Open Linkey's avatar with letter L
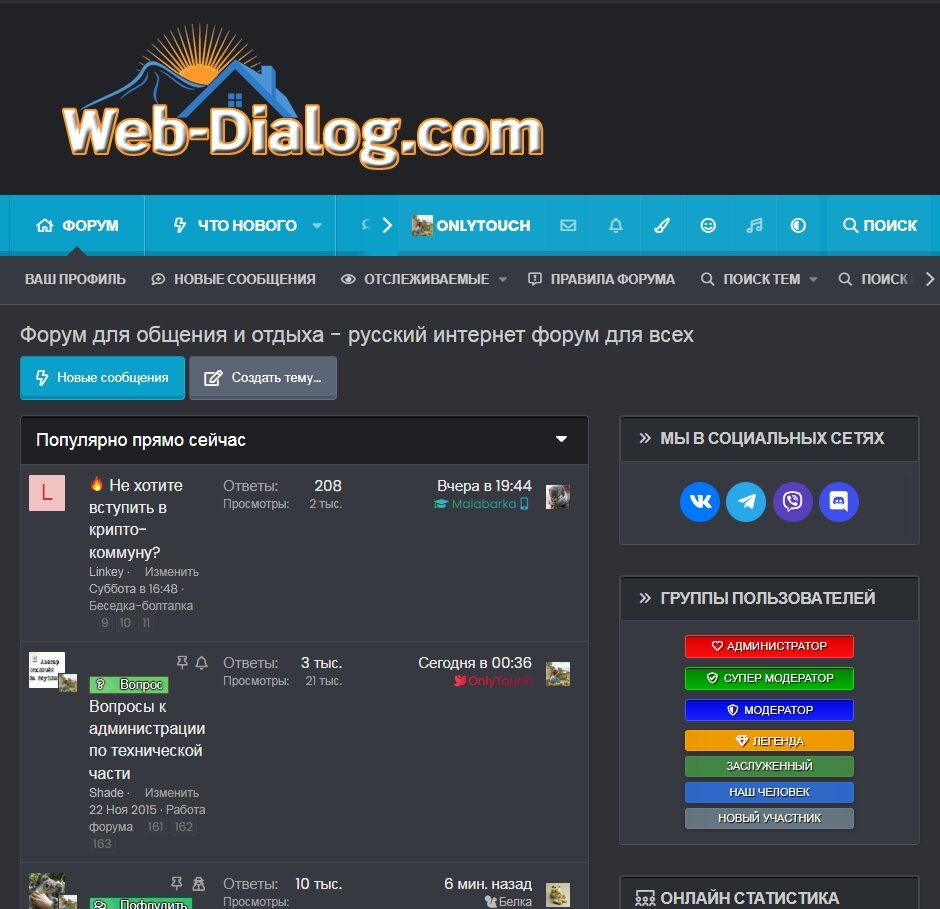The height and width of the screenshot is (909, 940). [x=47, y=493]
